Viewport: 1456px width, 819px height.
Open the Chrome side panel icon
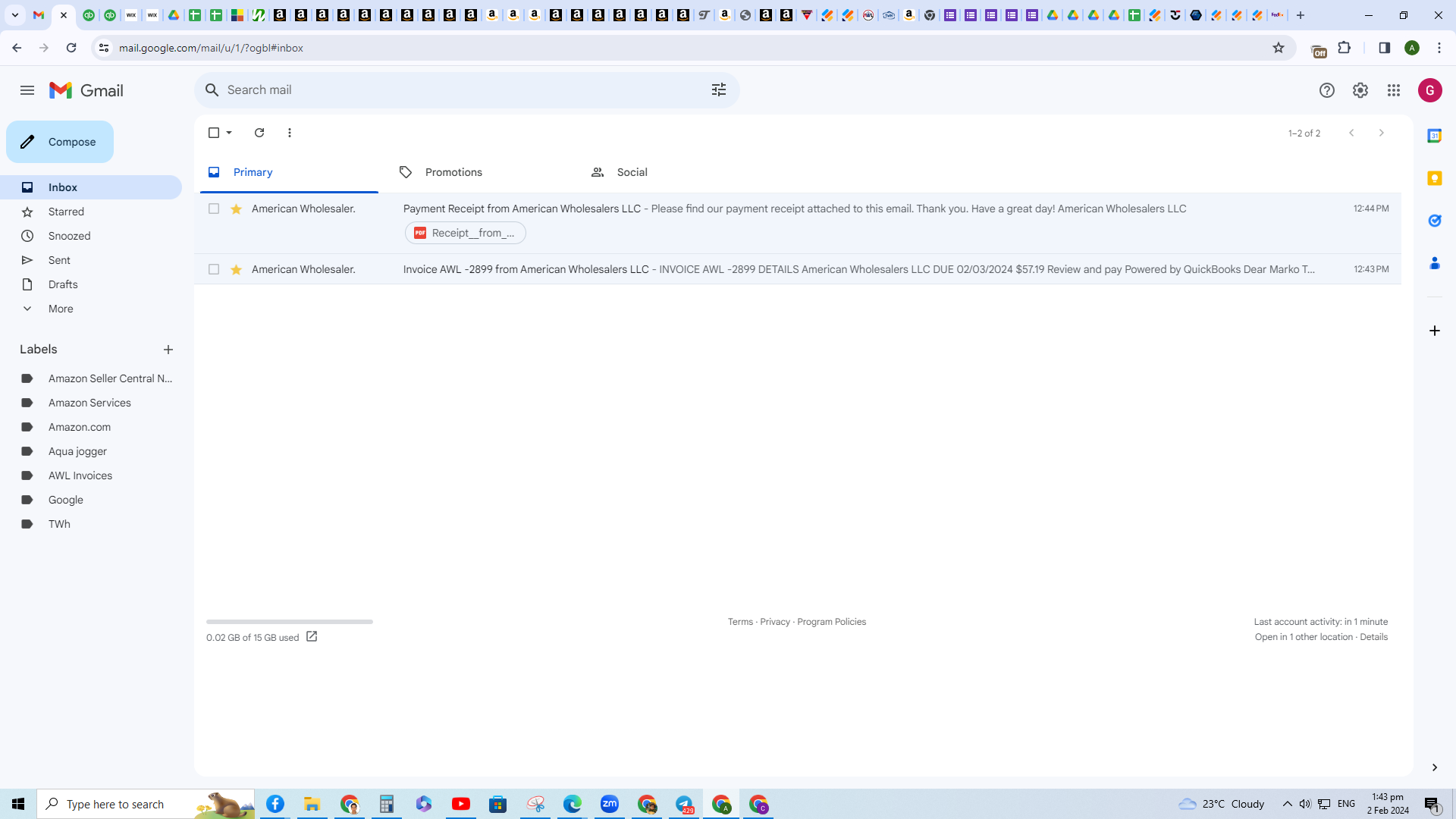click(1385, 48)
